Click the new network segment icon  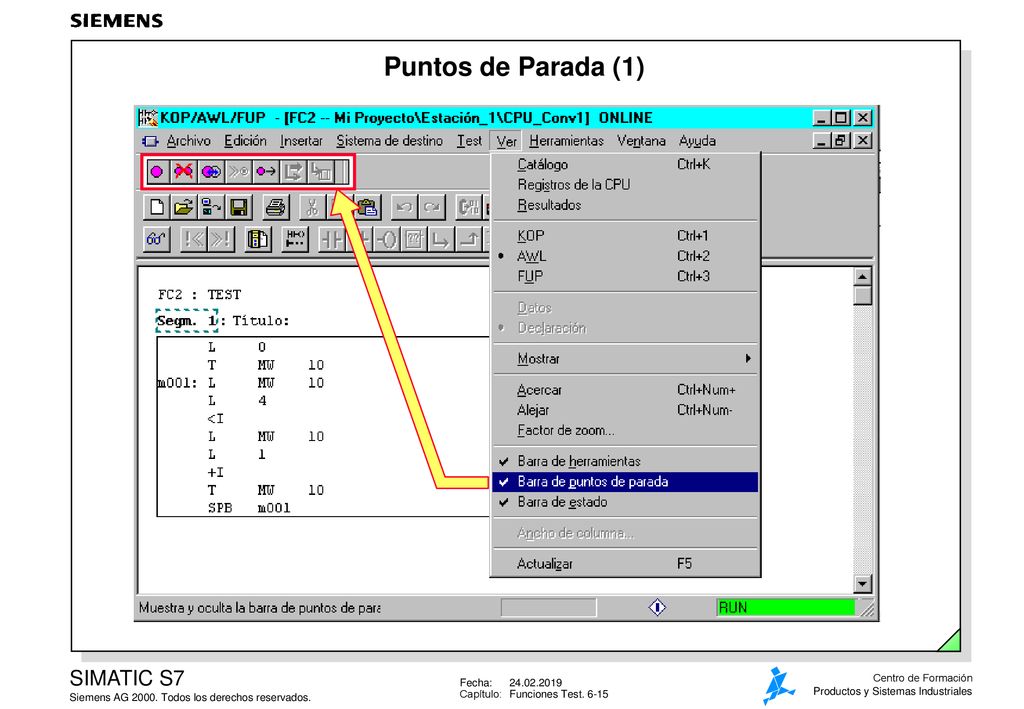pyautogui.click(x=295, y=240)
